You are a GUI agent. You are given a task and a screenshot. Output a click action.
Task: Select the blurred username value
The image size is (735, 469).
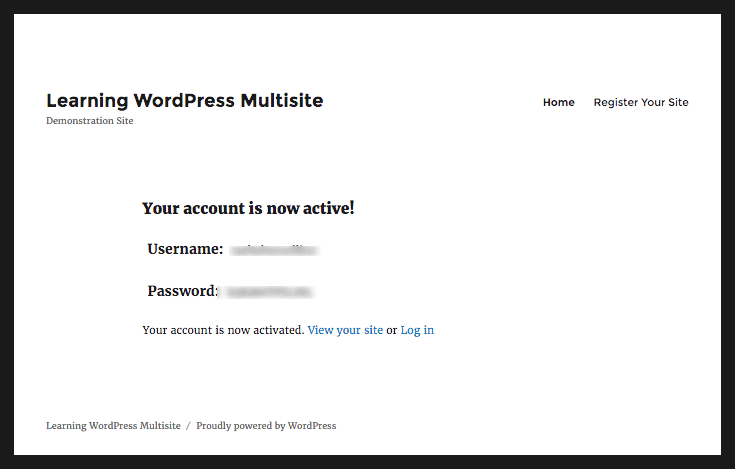273,250
